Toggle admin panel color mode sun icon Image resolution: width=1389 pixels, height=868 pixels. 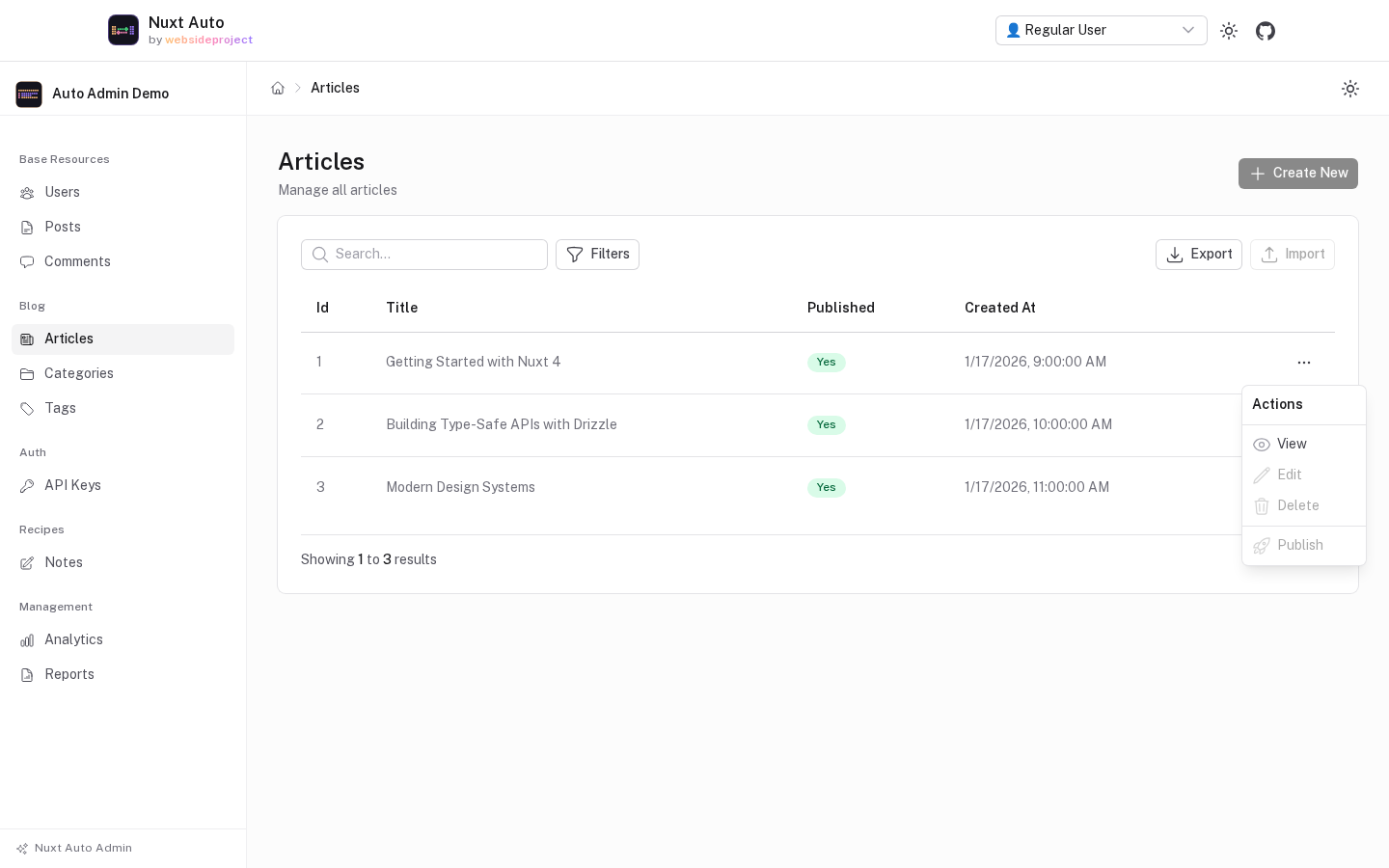[1350, 89]
